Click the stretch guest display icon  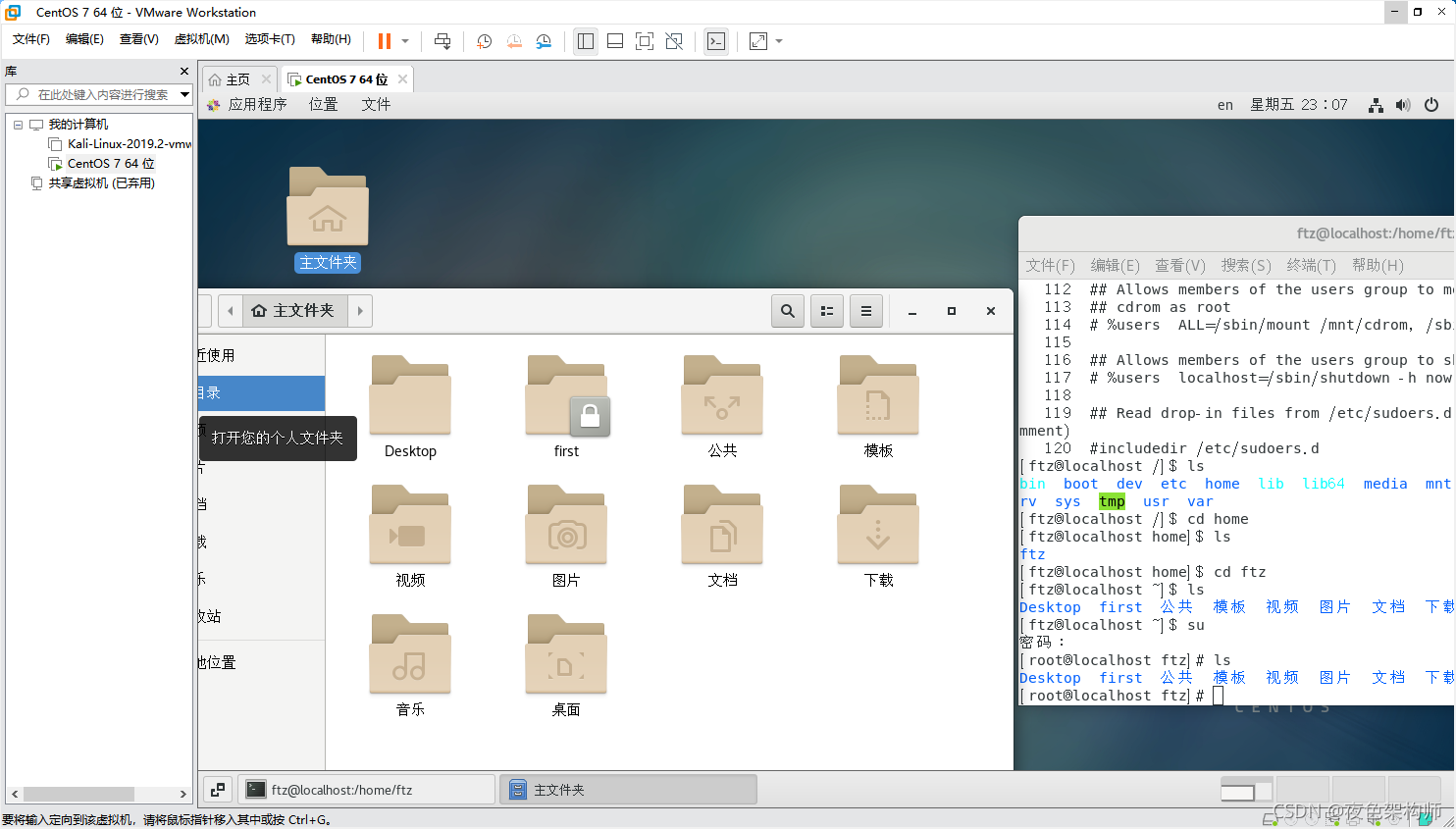pos(758,41)
